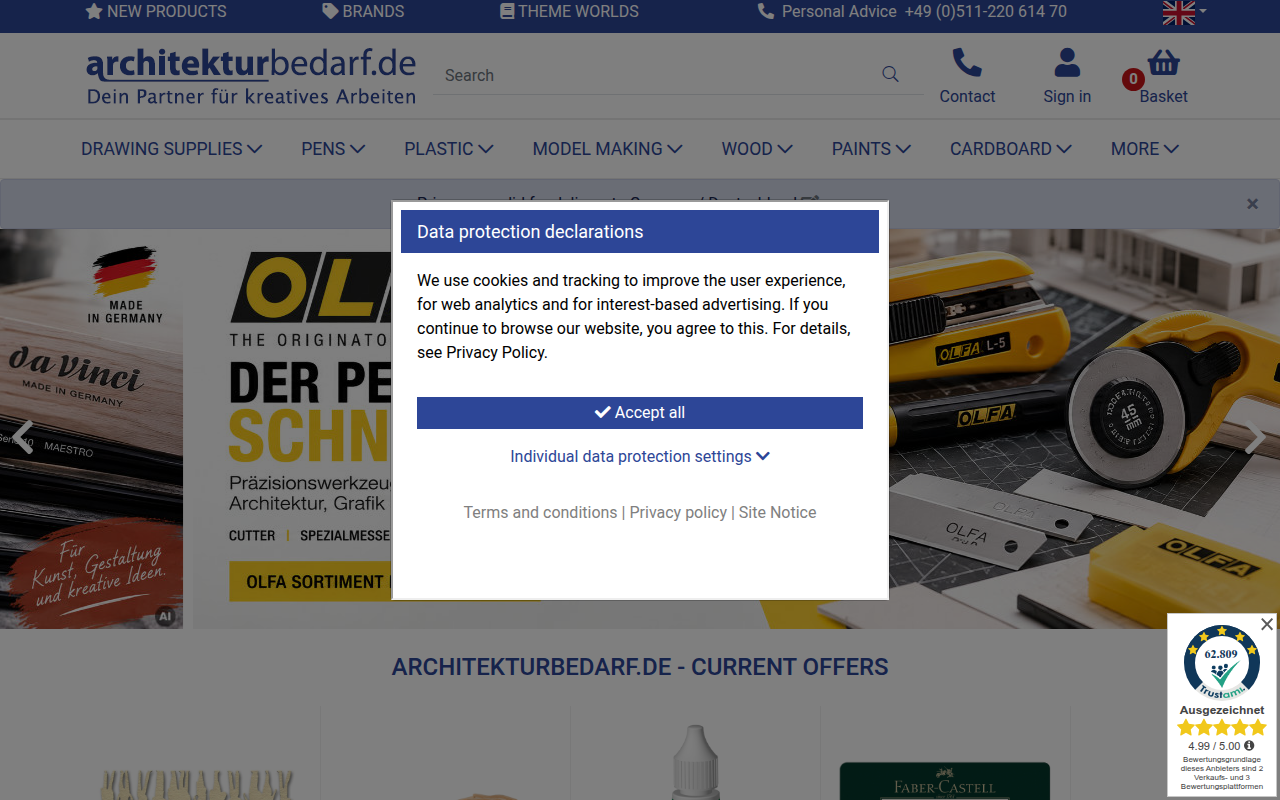Click the Trustami 62.809 badge

[x=1221, y=663]
